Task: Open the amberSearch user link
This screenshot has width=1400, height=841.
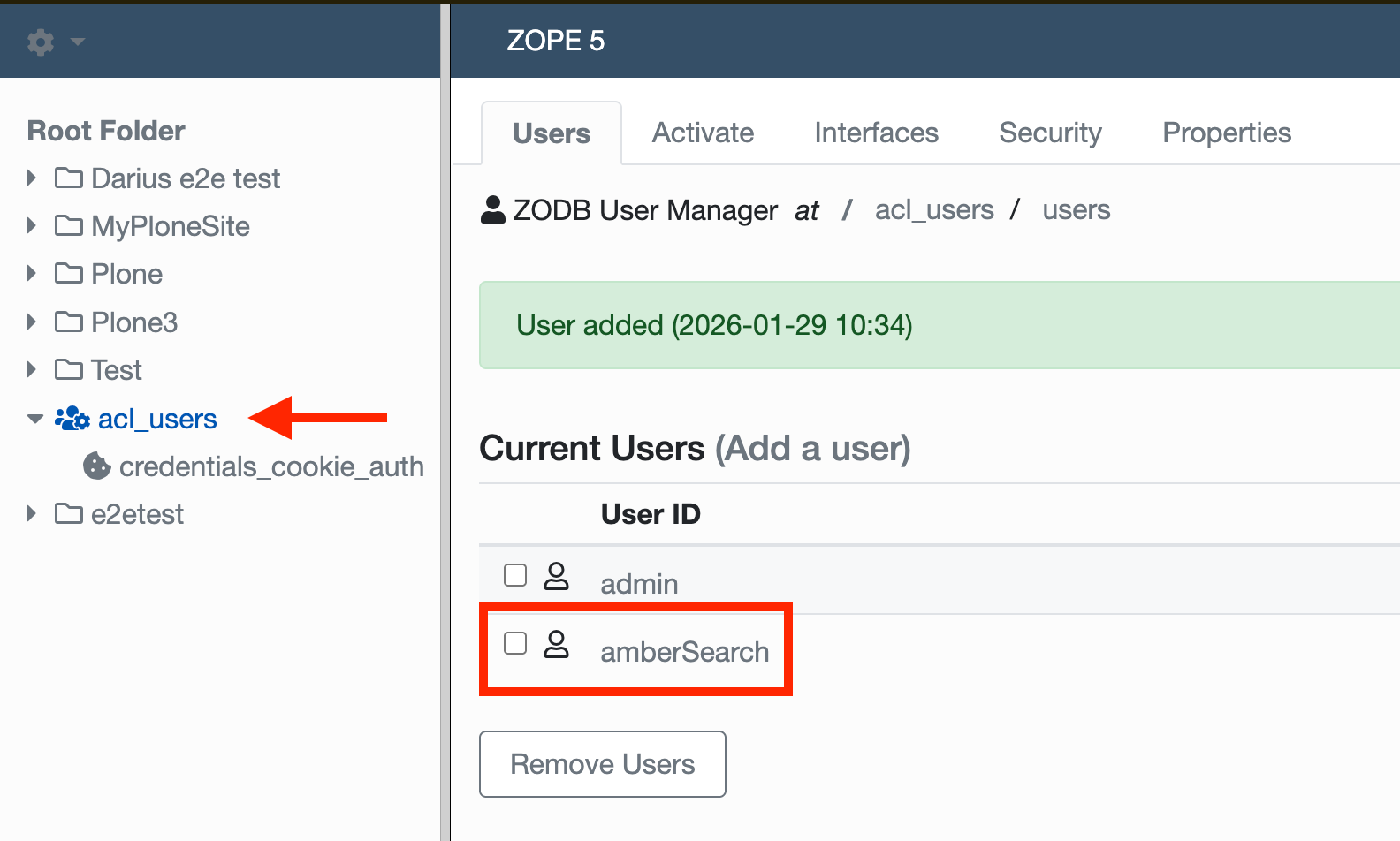Action: 685,652
